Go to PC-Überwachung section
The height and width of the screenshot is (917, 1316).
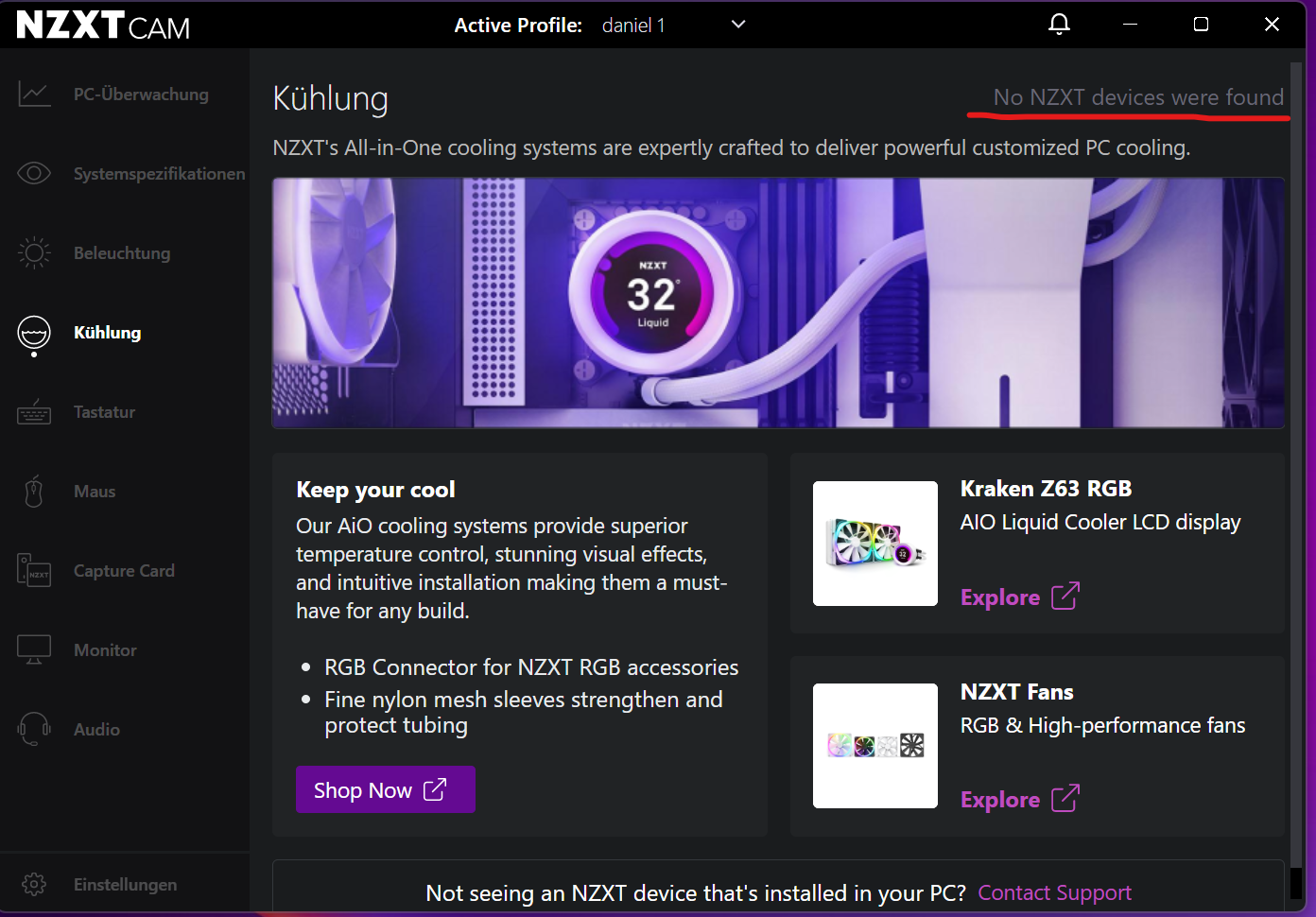(141, 95)
